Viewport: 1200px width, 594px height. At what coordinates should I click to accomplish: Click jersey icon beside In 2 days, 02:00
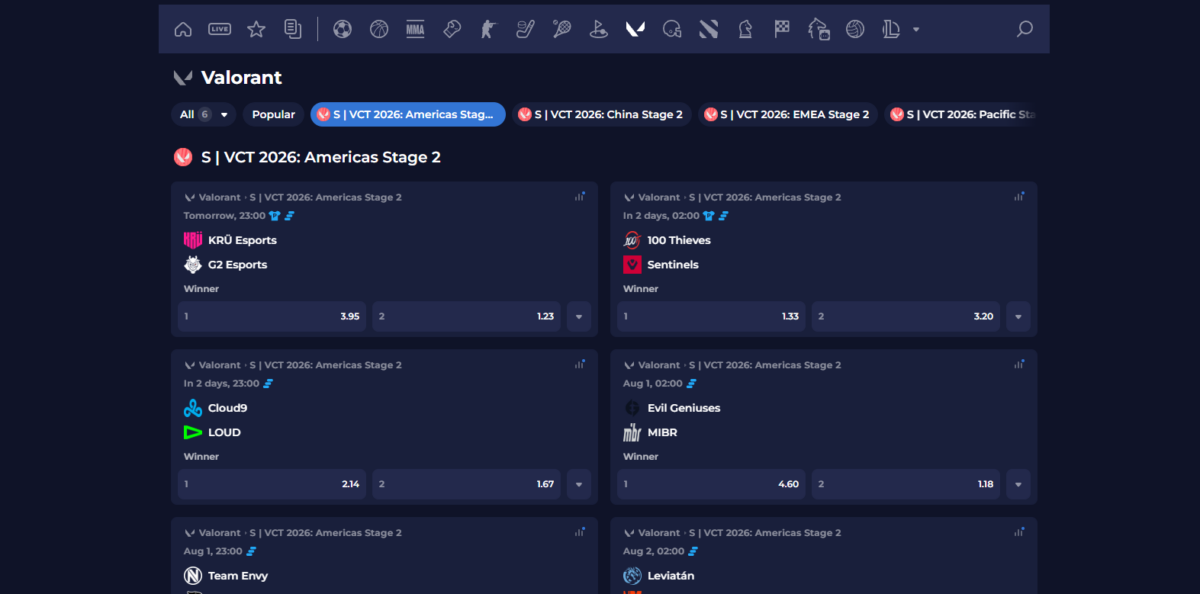pos(709,215)
